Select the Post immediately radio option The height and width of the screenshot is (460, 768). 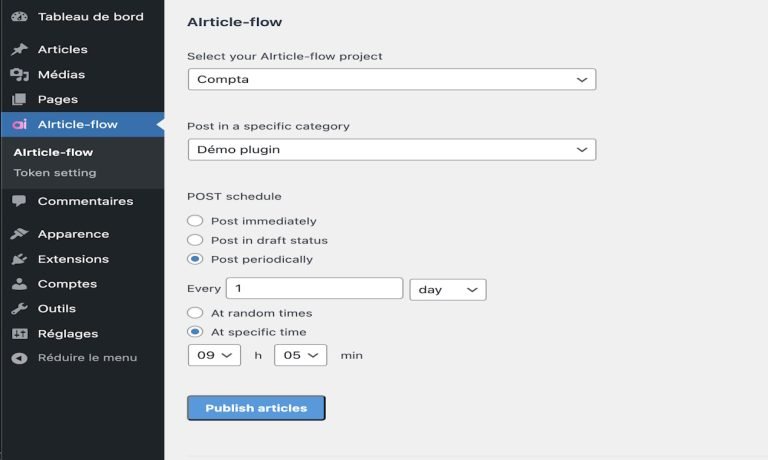[x=196, y=221]
